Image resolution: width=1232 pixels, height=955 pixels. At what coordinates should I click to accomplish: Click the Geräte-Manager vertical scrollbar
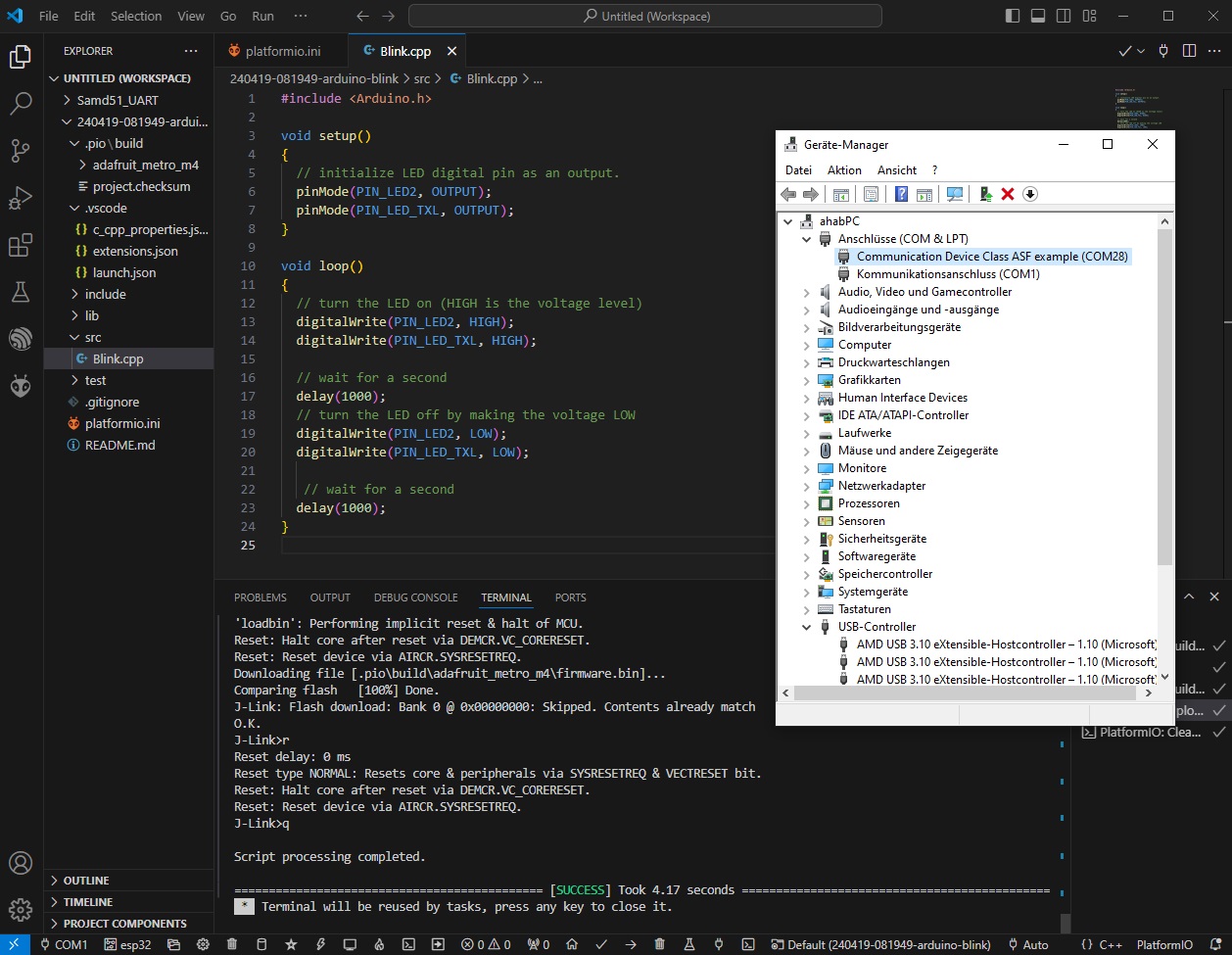click(x=1164, y=396)
